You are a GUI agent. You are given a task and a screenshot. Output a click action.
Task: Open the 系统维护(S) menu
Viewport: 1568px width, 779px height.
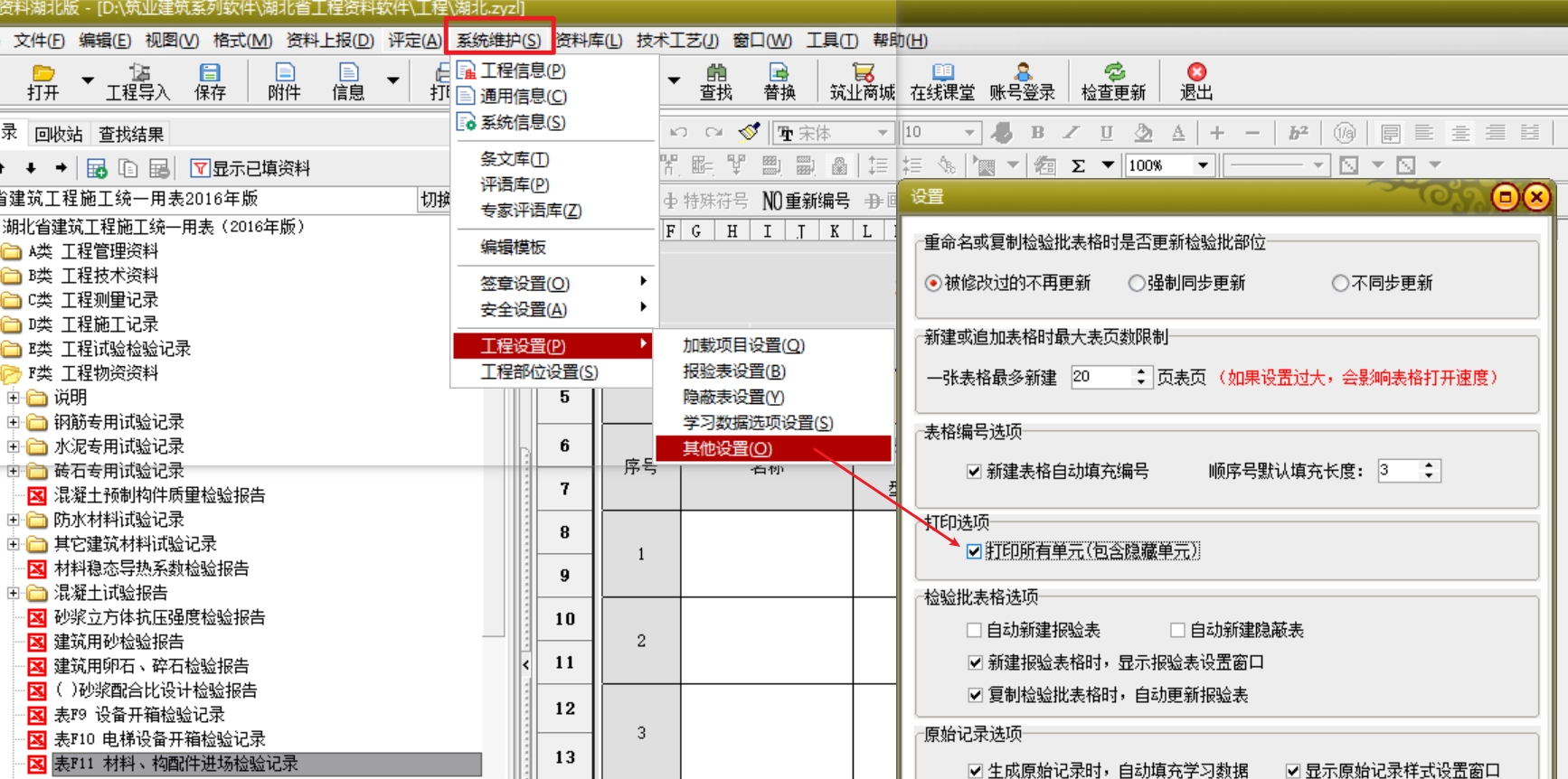coord(499,40)
